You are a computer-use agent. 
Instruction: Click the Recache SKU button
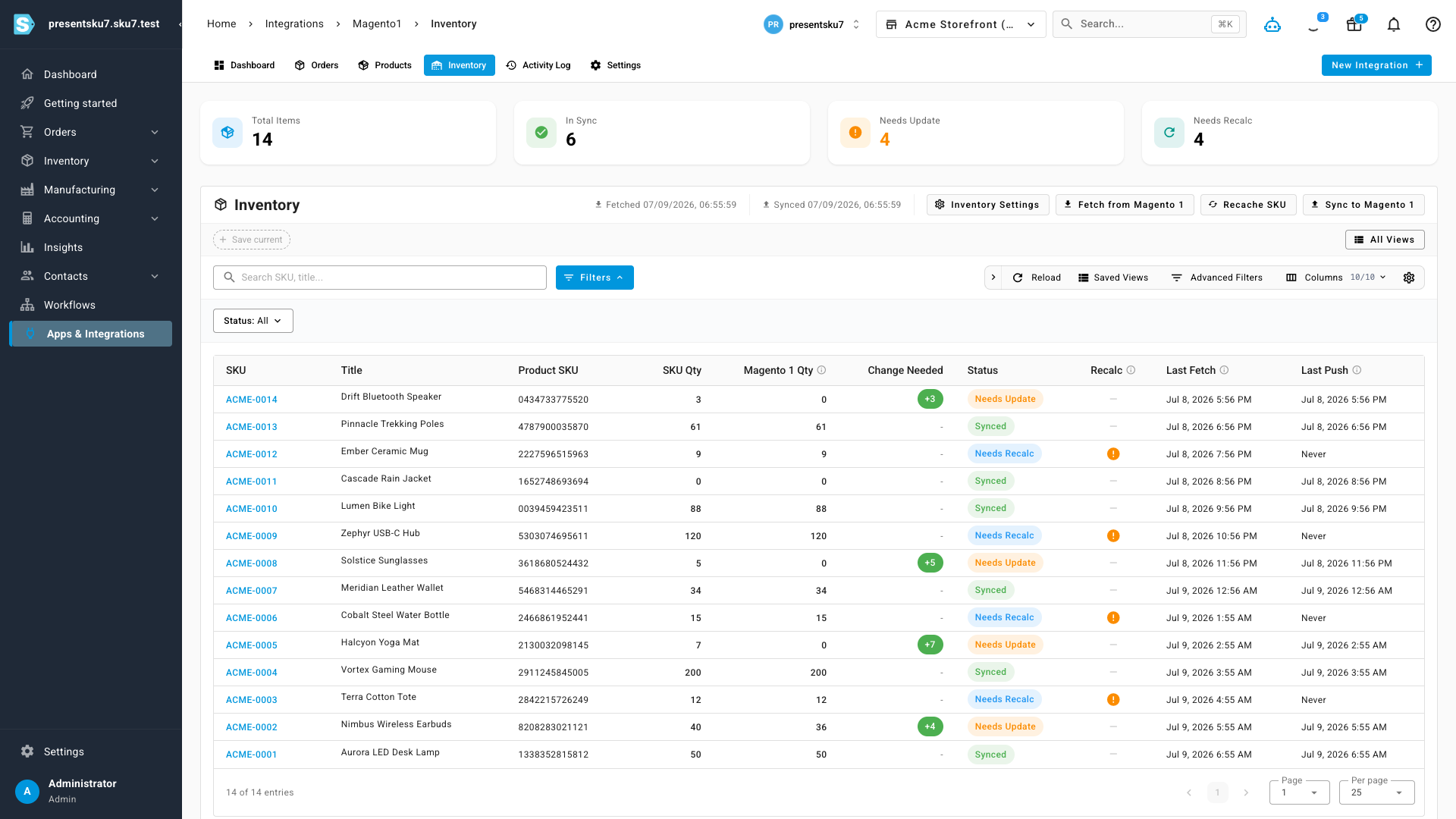(x=1248, y=205)
